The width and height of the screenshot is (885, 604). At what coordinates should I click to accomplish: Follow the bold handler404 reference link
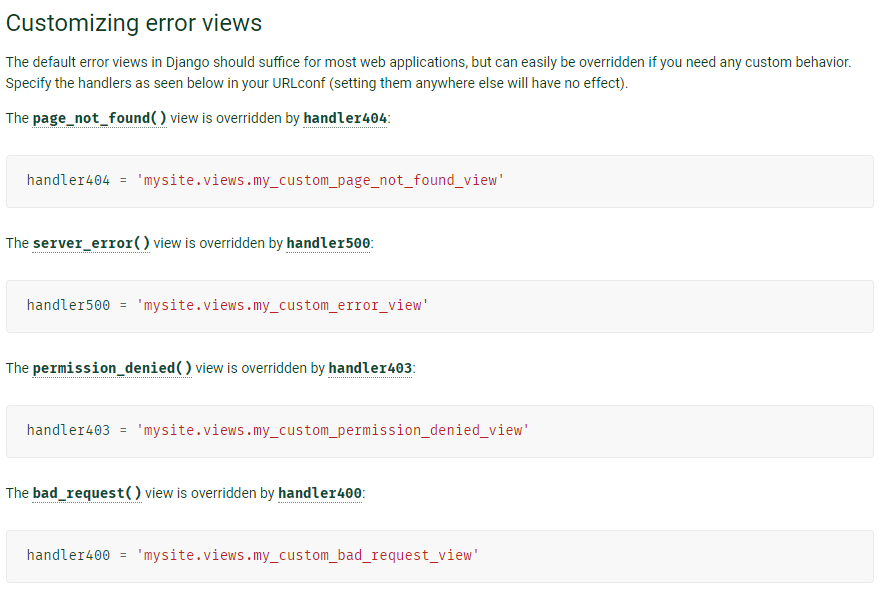(345, 118)
